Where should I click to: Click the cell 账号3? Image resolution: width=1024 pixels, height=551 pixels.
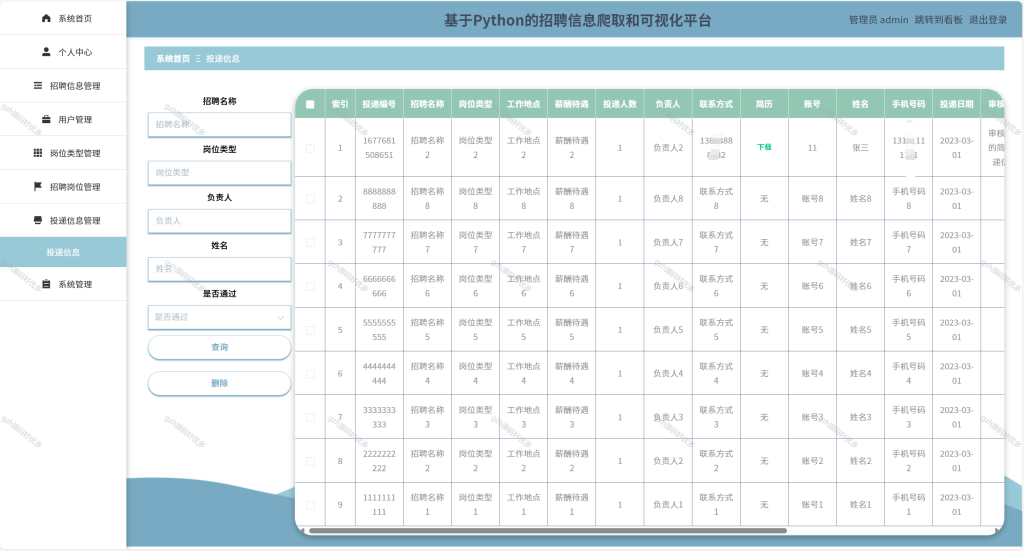(812, 417)
